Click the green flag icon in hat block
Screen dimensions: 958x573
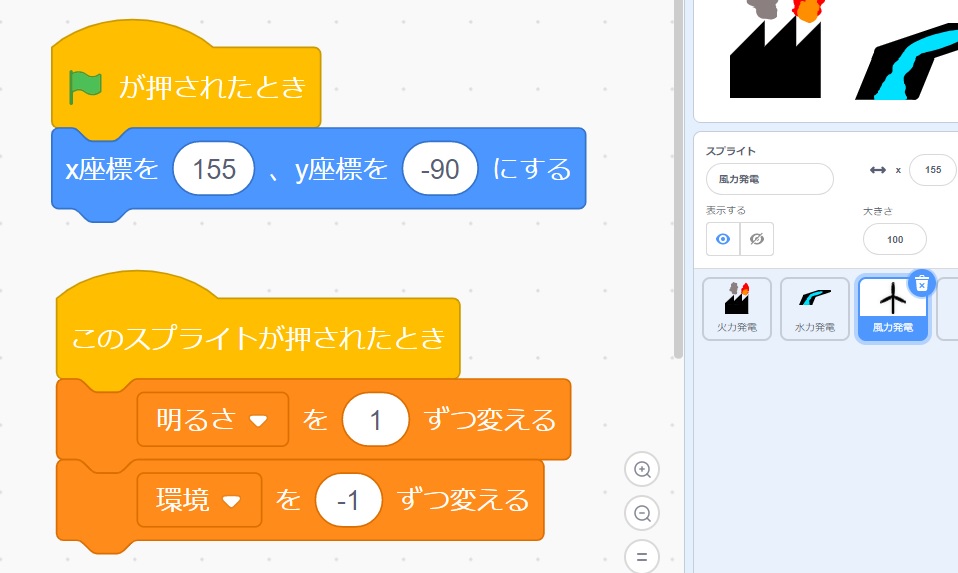click(86, 87)
